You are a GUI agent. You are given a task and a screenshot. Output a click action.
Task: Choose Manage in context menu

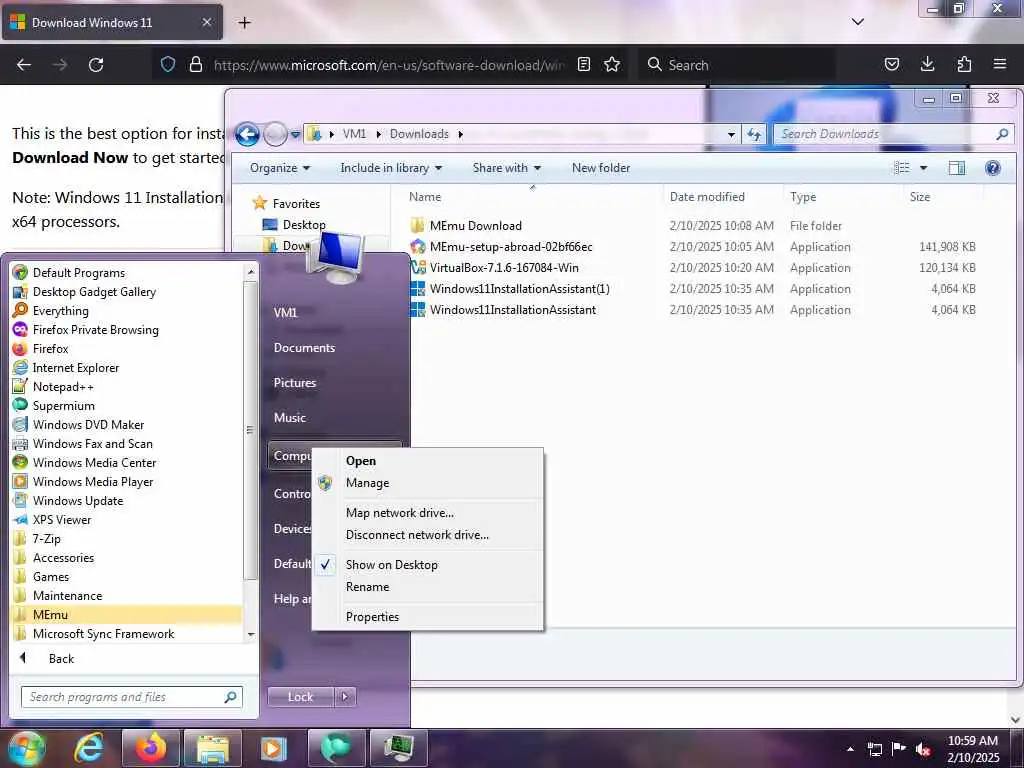[x=367, y=483]
